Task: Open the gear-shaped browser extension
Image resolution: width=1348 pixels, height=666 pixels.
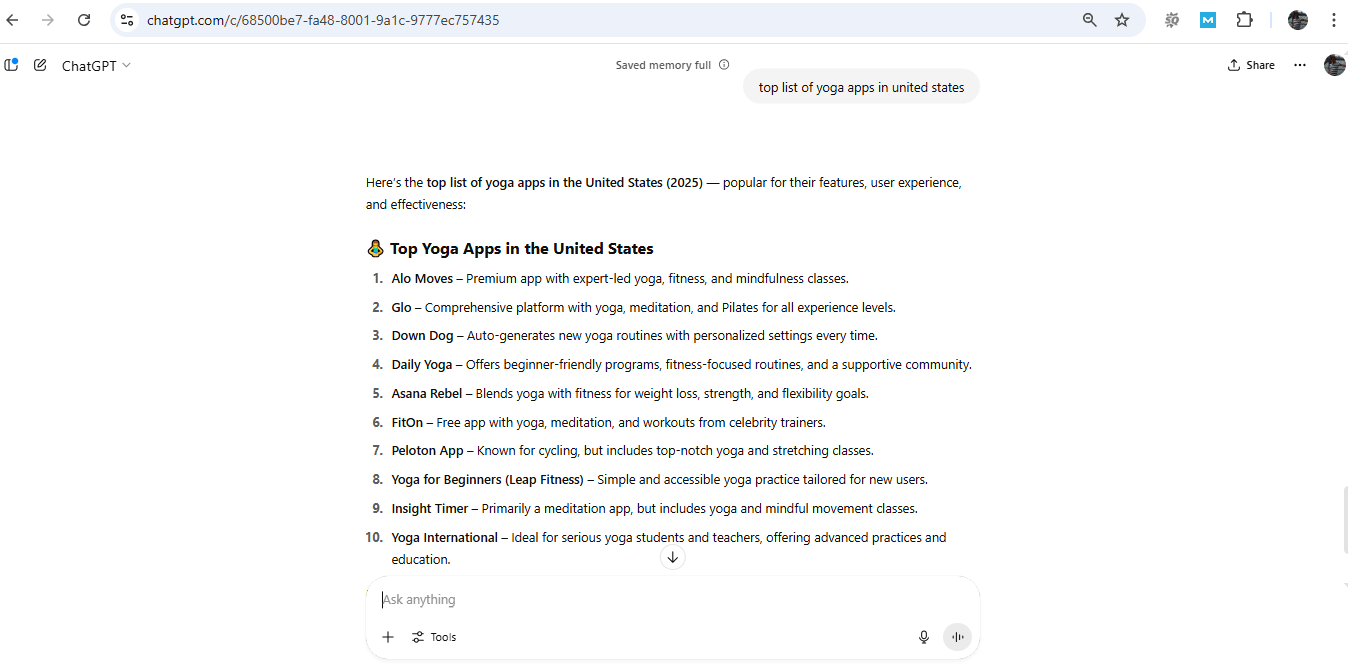Action: point(1172,20)
